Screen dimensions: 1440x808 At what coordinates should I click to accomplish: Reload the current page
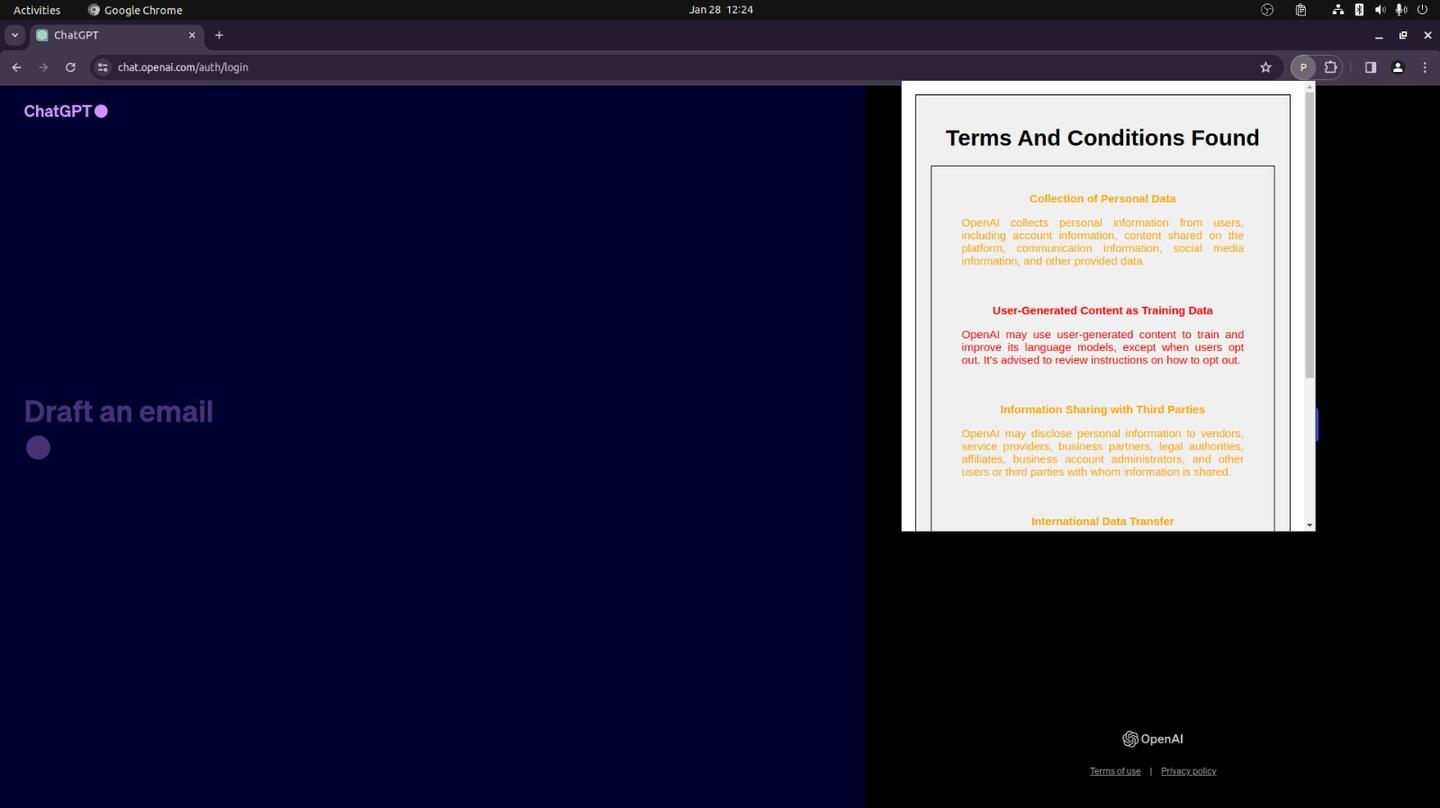point(70,67)
